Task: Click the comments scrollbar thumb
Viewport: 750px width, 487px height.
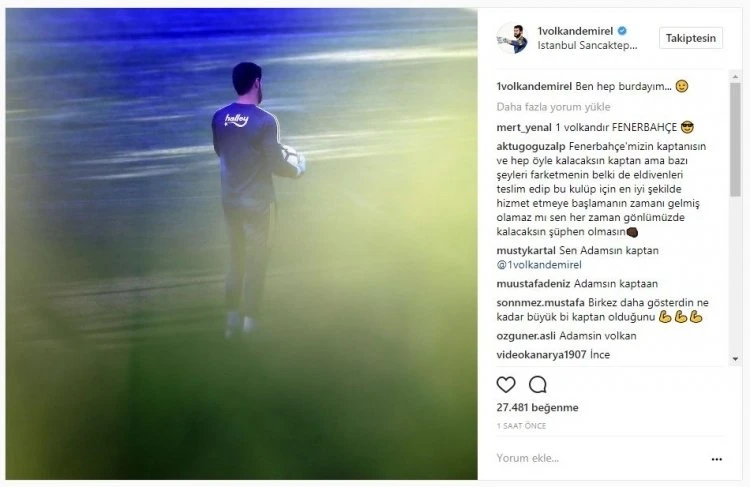Action: tap(735, 140)
